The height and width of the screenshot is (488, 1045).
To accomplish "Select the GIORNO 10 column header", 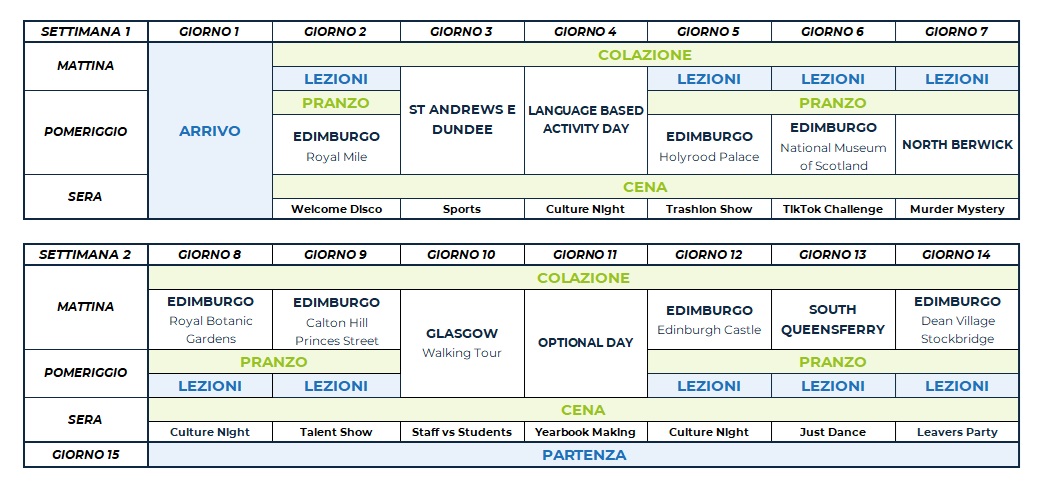I will (x=462, y=254).
